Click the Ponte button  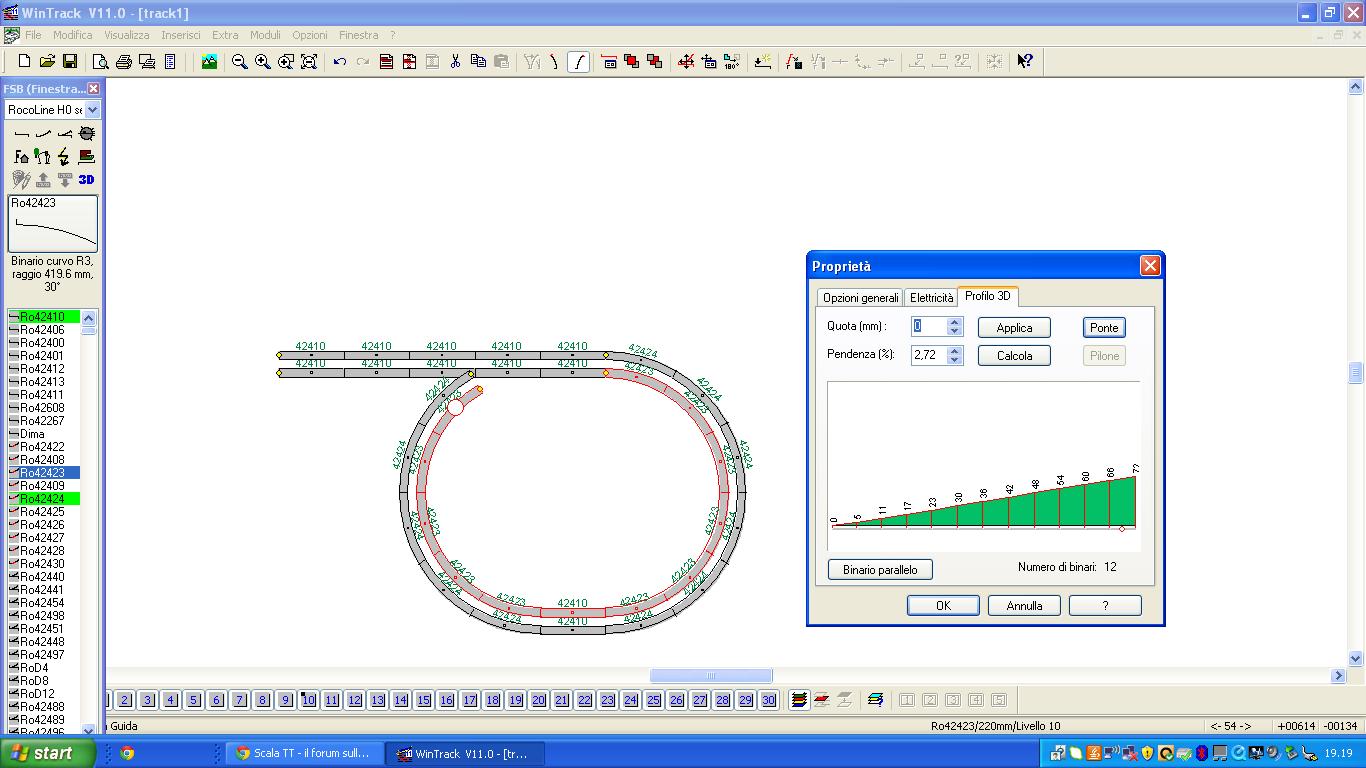coord(1104,328)
